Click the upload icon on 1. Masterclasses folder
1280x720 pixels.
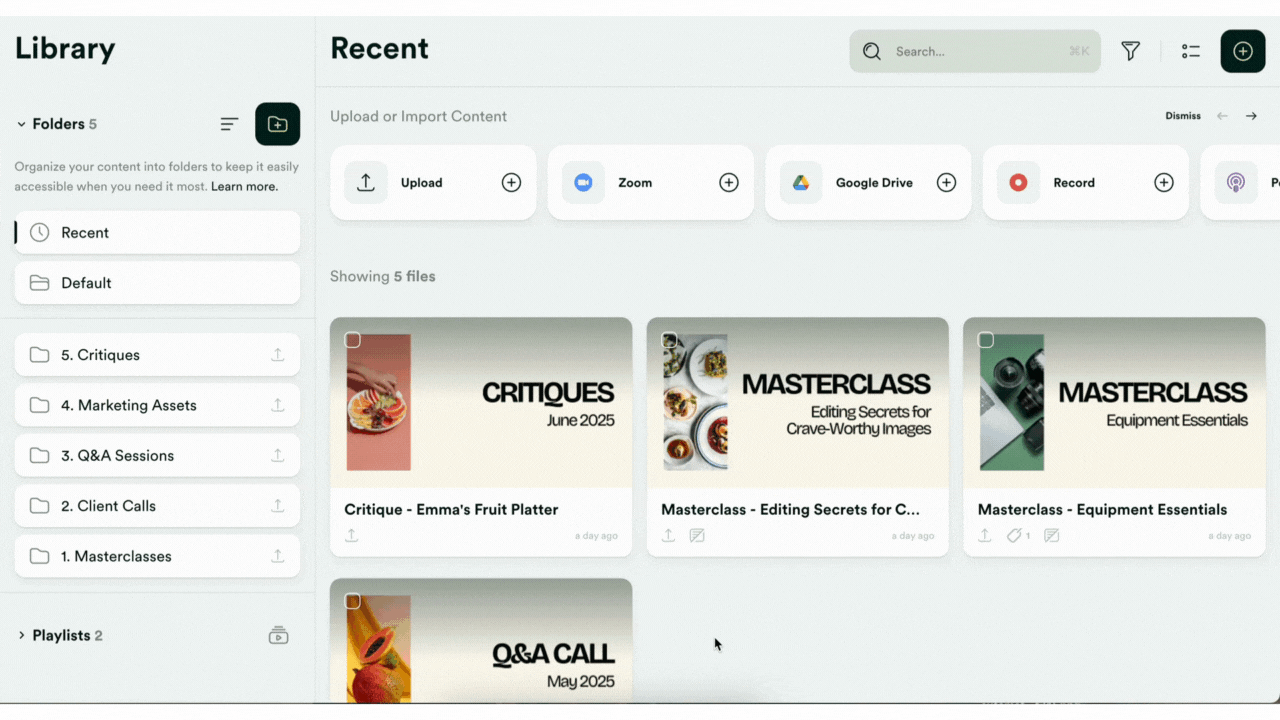[x=278, y=556]
